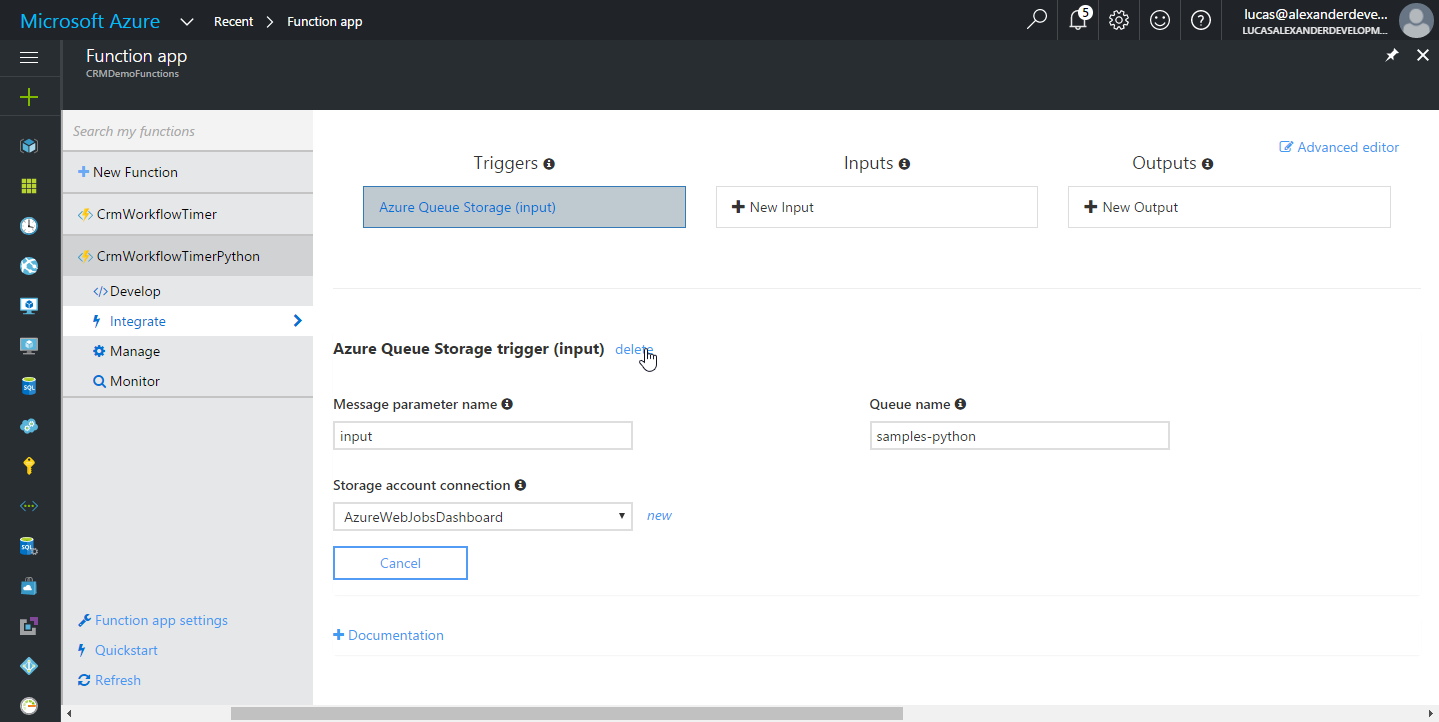
Task: Click the feedback smiley face icon
Action: click(1160, 20)
